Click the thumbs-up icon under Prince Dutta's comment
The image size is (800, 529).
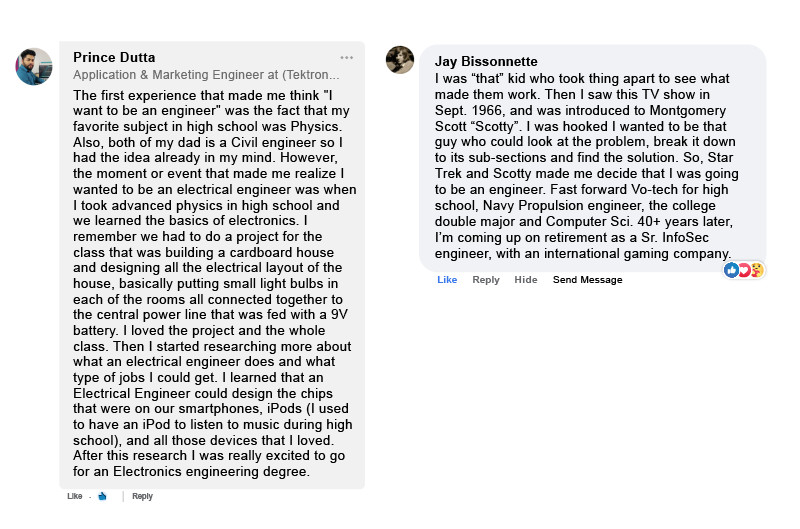(x=102, y=496)
